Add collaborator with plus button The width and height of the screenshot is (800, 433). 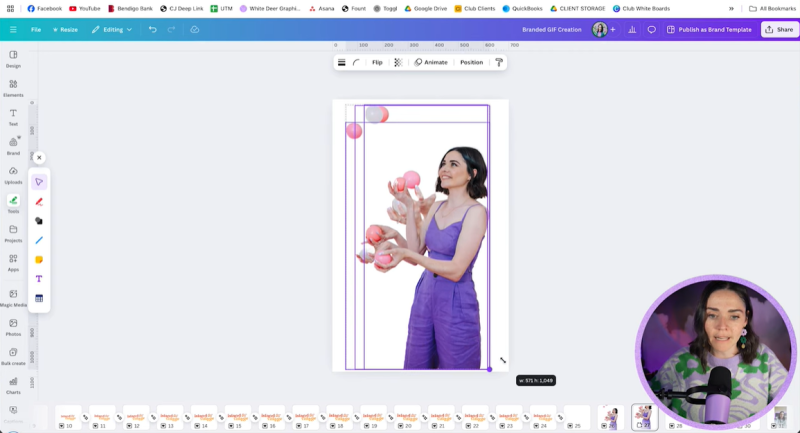coord(613,30)
